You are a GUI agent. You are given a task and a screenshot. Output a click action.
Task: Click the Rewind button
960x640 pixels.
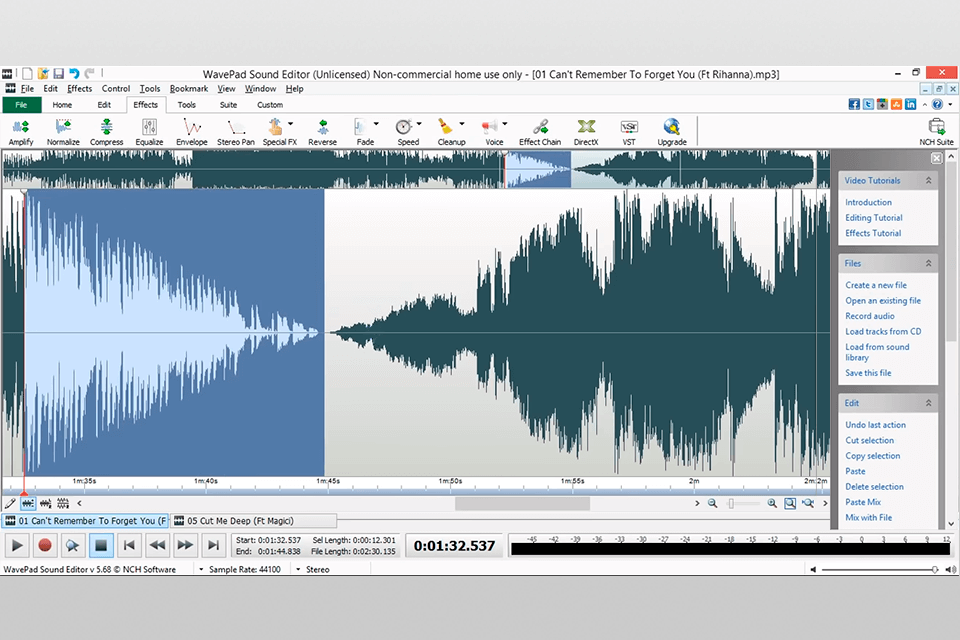(157, 545)
